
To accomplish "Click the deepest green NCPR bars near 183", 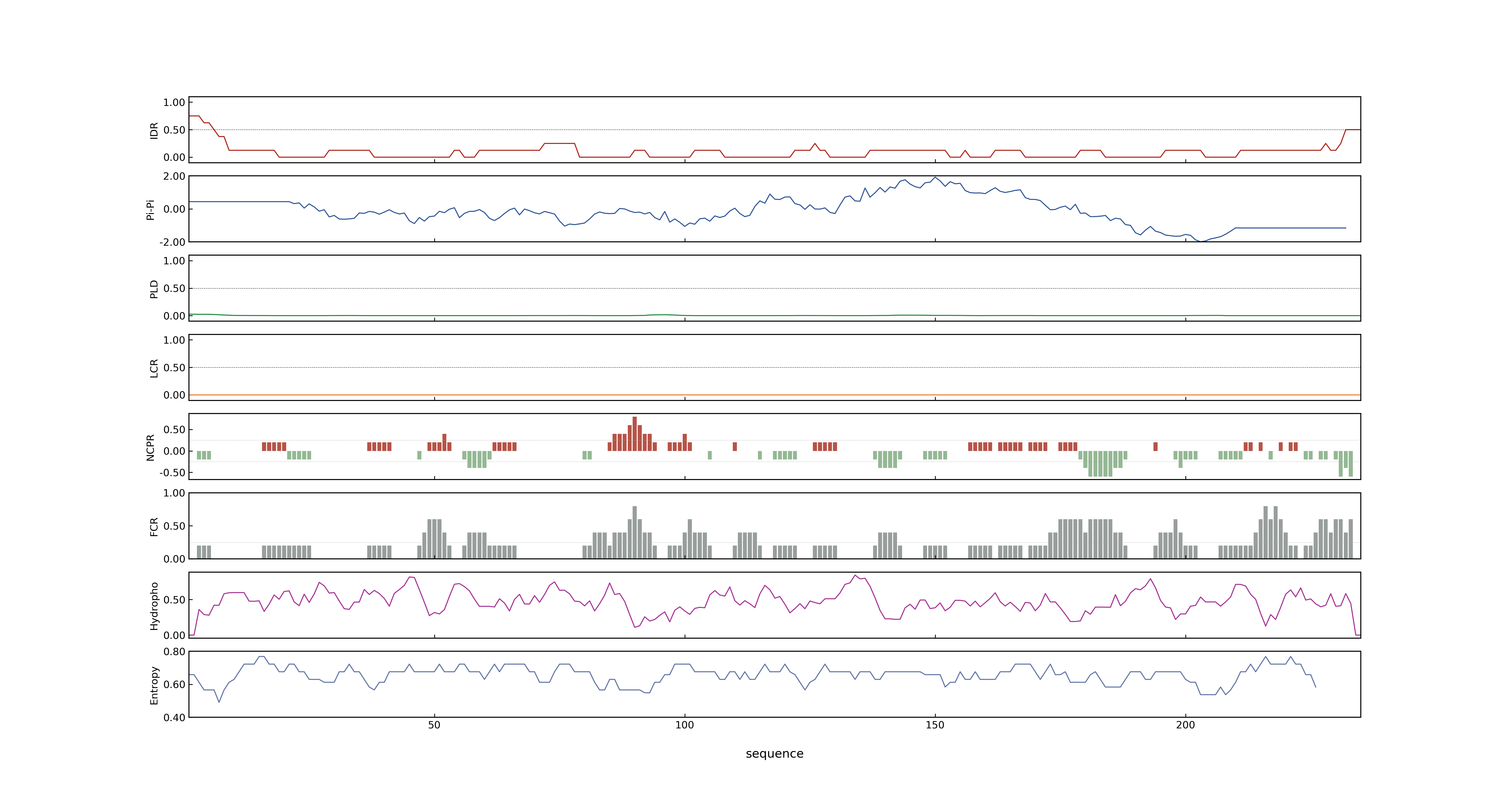I will [1100, 464].
